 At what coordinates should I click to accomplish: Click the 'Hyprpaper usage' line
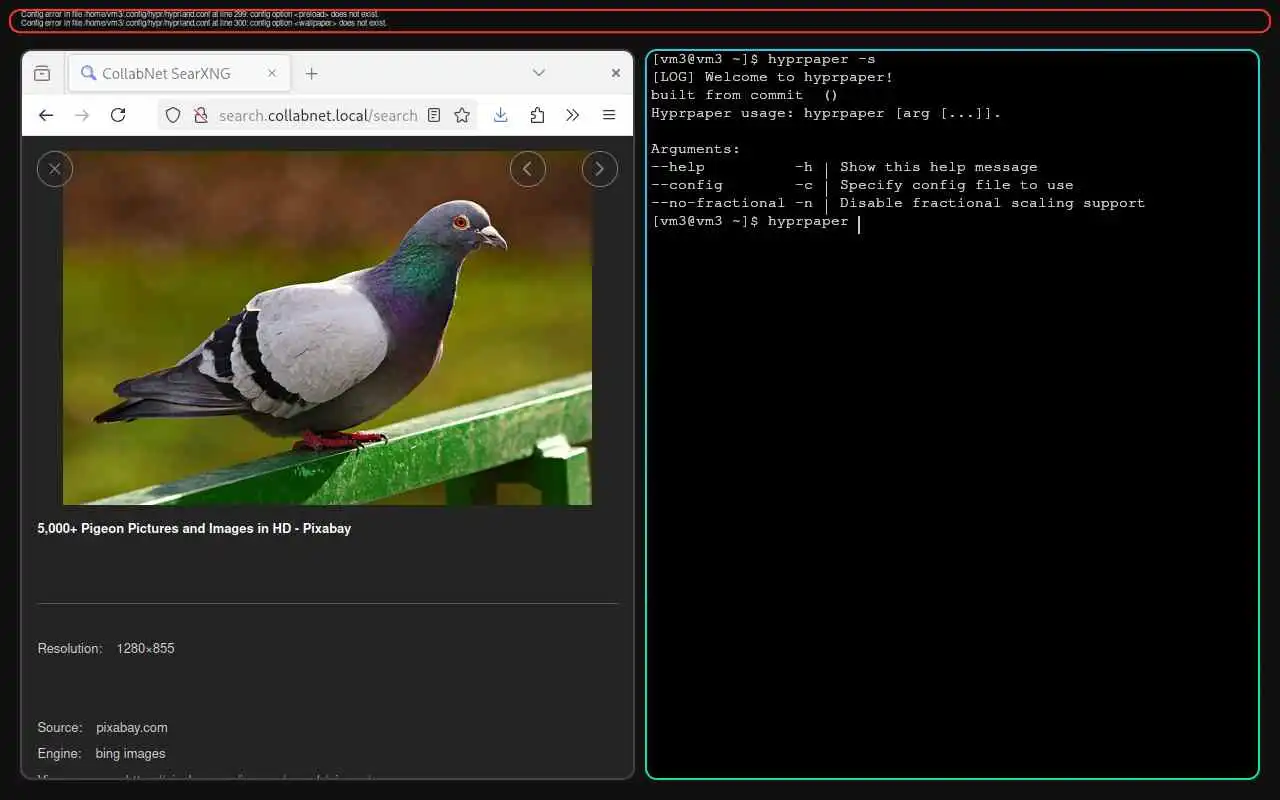coord(826,113)
